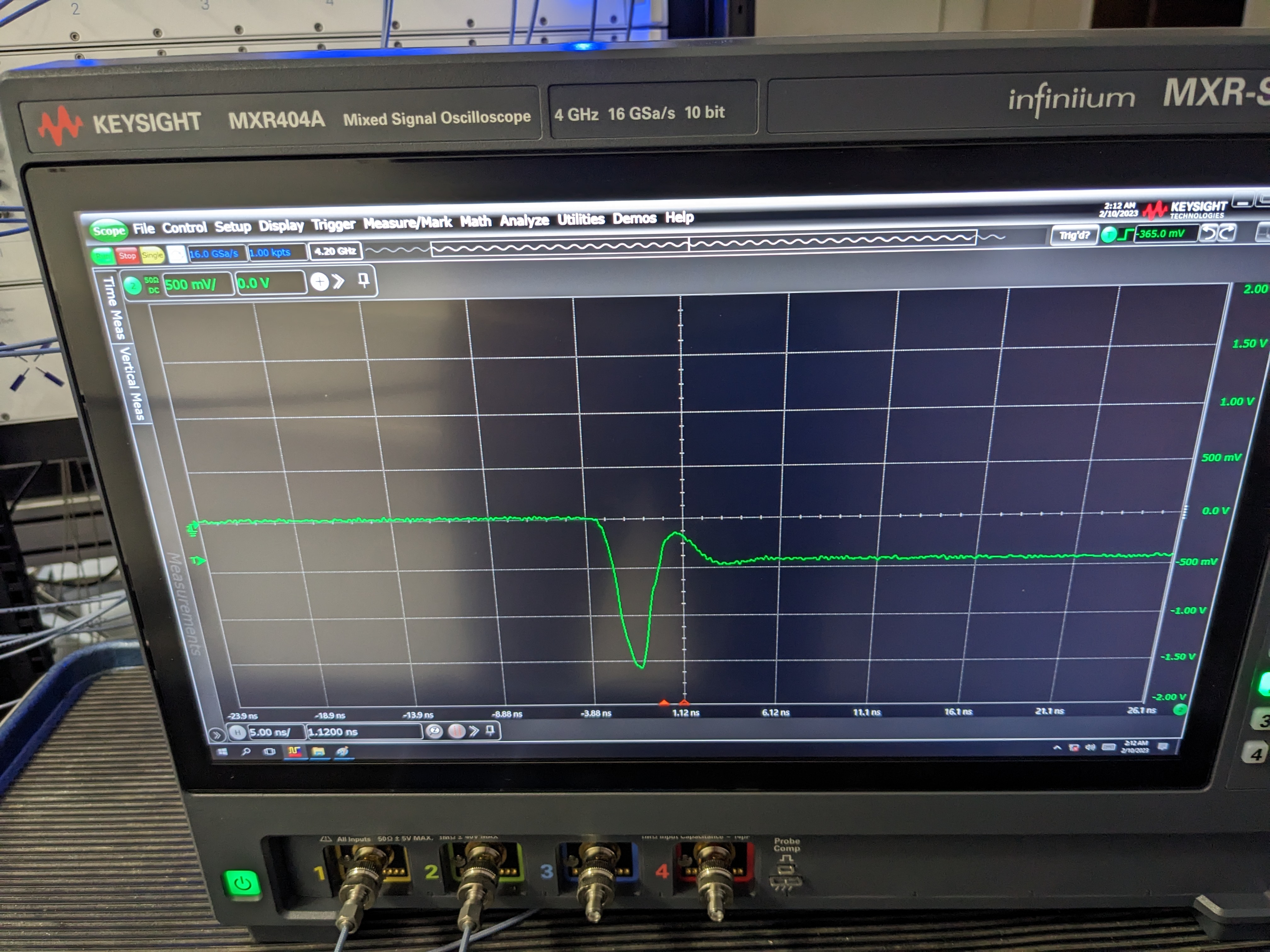Open the Trigger menu
The image size is (1270, 952).
tap(333, 224)
